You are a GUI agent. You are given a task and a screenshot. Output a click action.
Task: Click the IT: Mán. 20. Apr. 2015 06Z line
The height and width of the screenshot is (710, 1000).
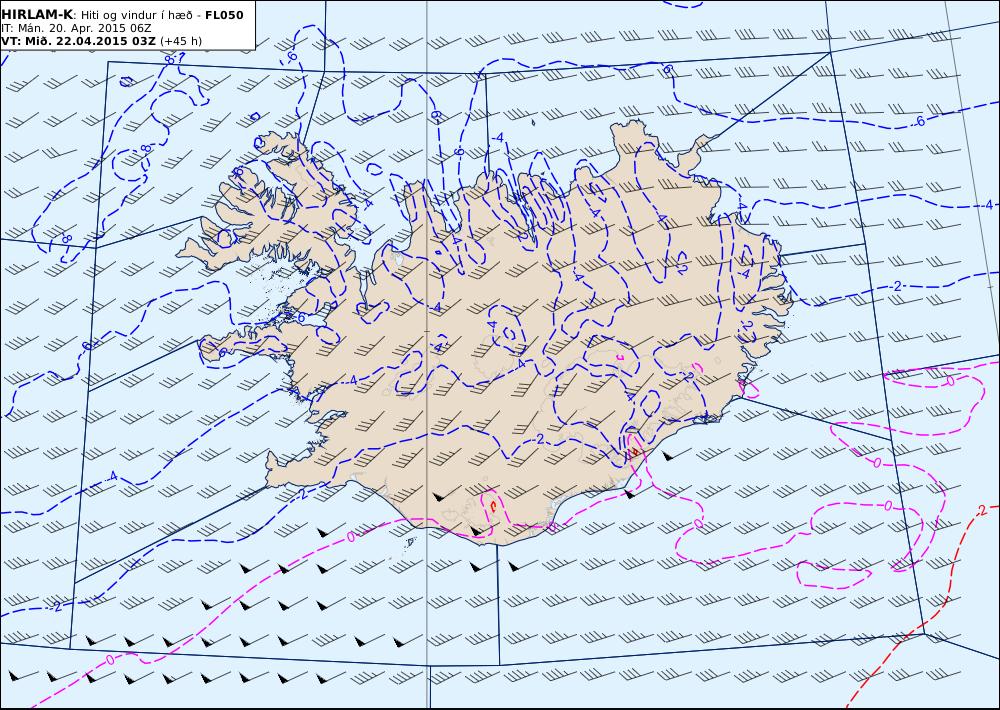pyautogui.click(x=77, y=28)
